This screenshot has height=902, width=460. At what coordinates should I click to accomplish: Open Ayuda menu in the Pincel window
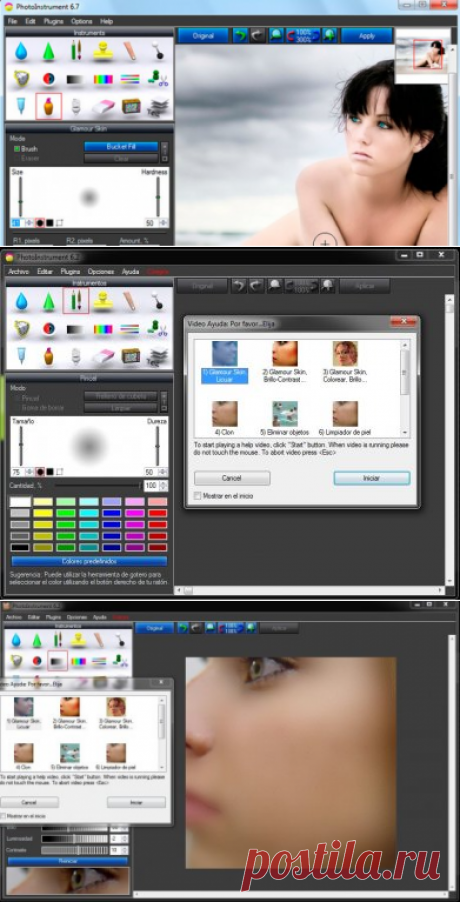[130, 271]
